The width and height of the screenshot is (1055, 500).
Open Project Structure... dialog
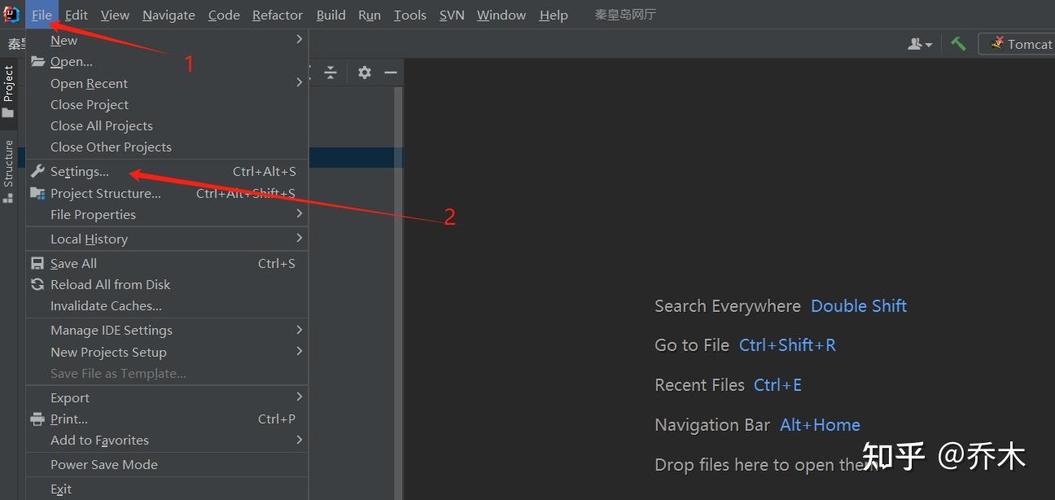167,193
